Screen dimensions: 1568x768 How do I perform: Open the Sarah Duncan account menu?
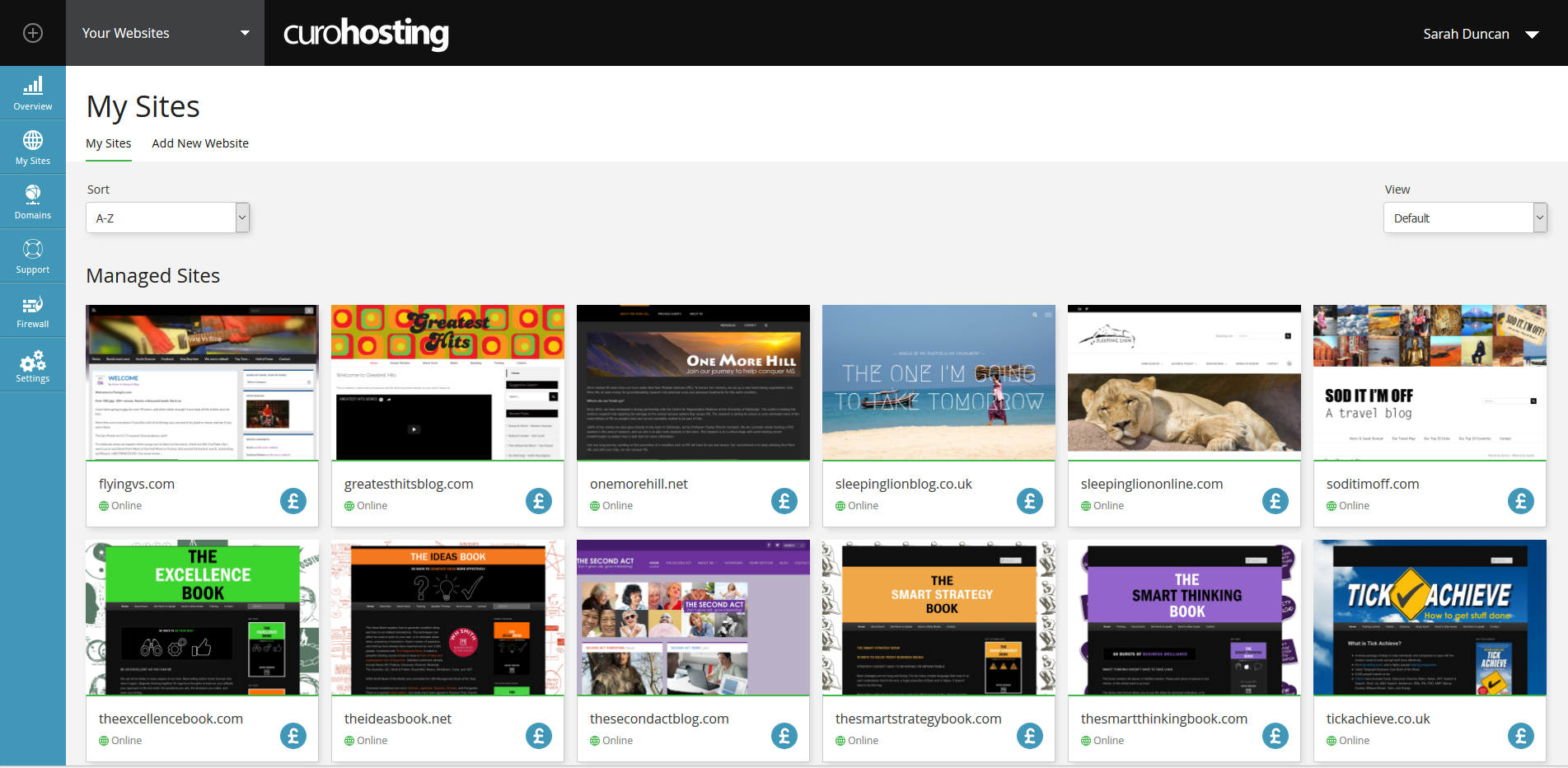point(1481,34)
